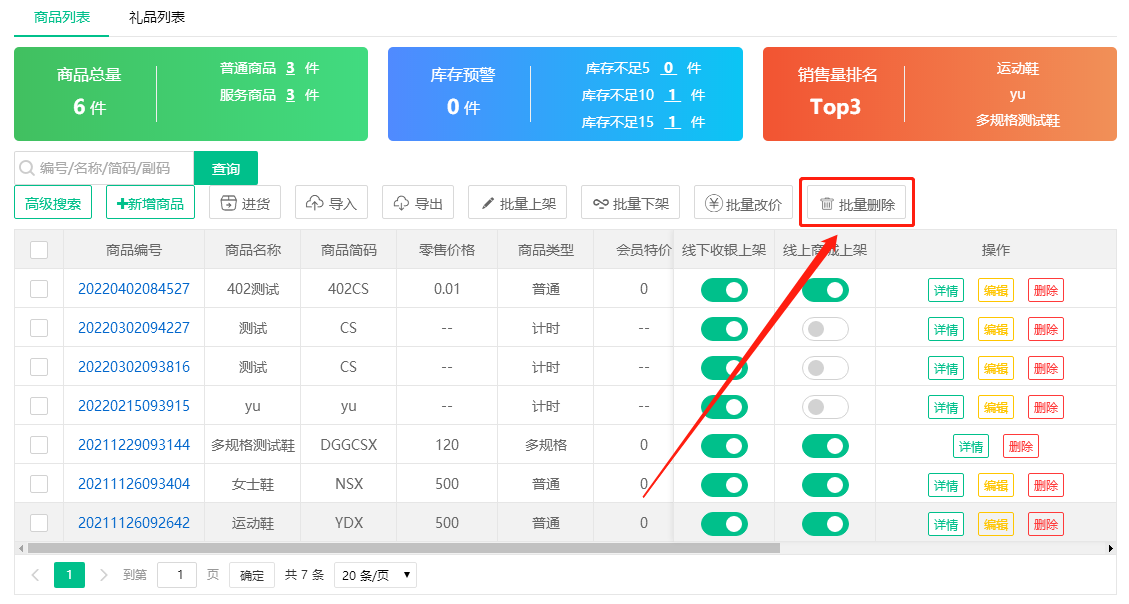Disable 线下收银上架 for 402测试

click(724, 289)
